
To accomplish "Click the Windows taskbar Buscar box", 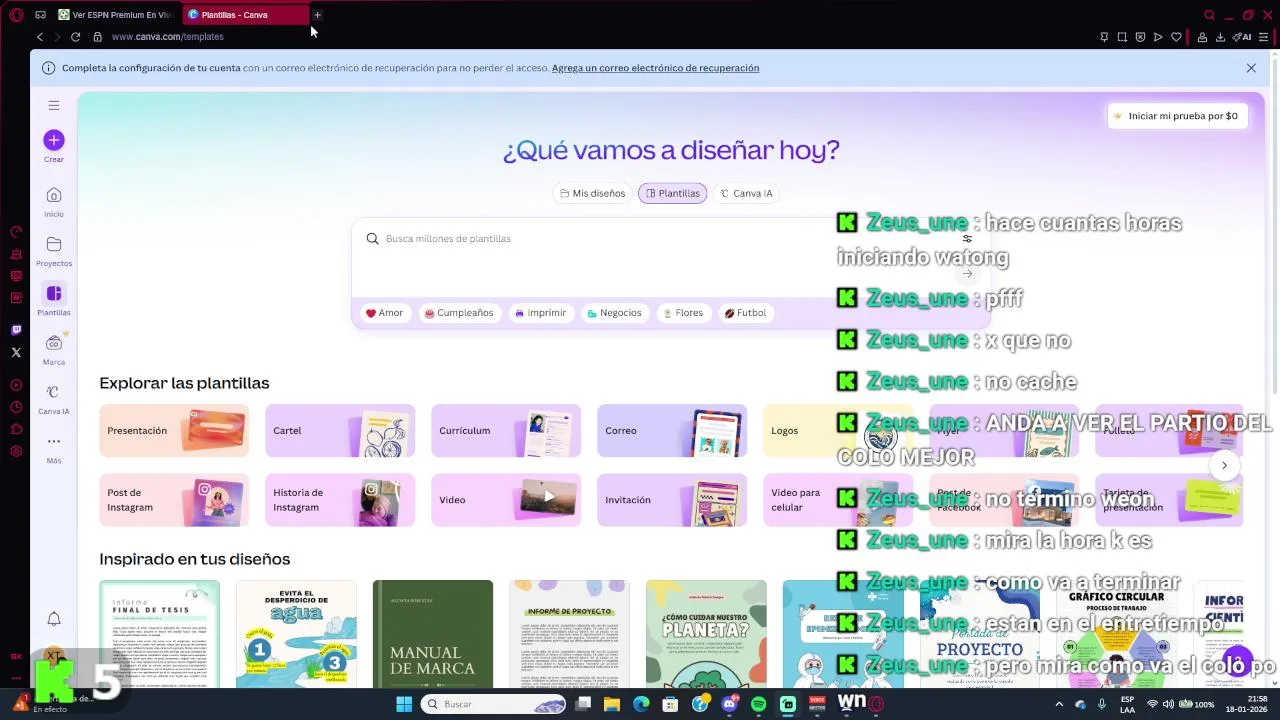I will point(495,704).
